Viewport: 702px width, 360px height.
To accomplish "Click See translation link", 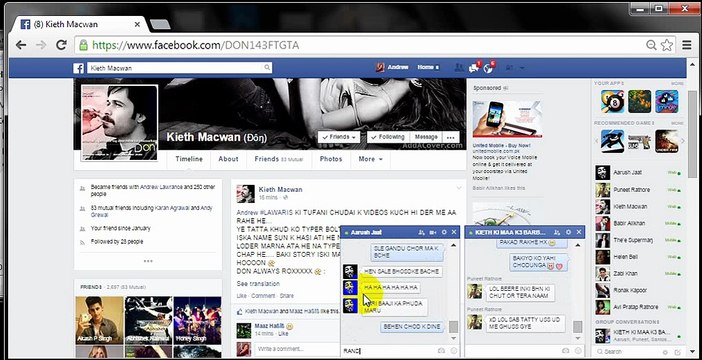I will (258, 284).
